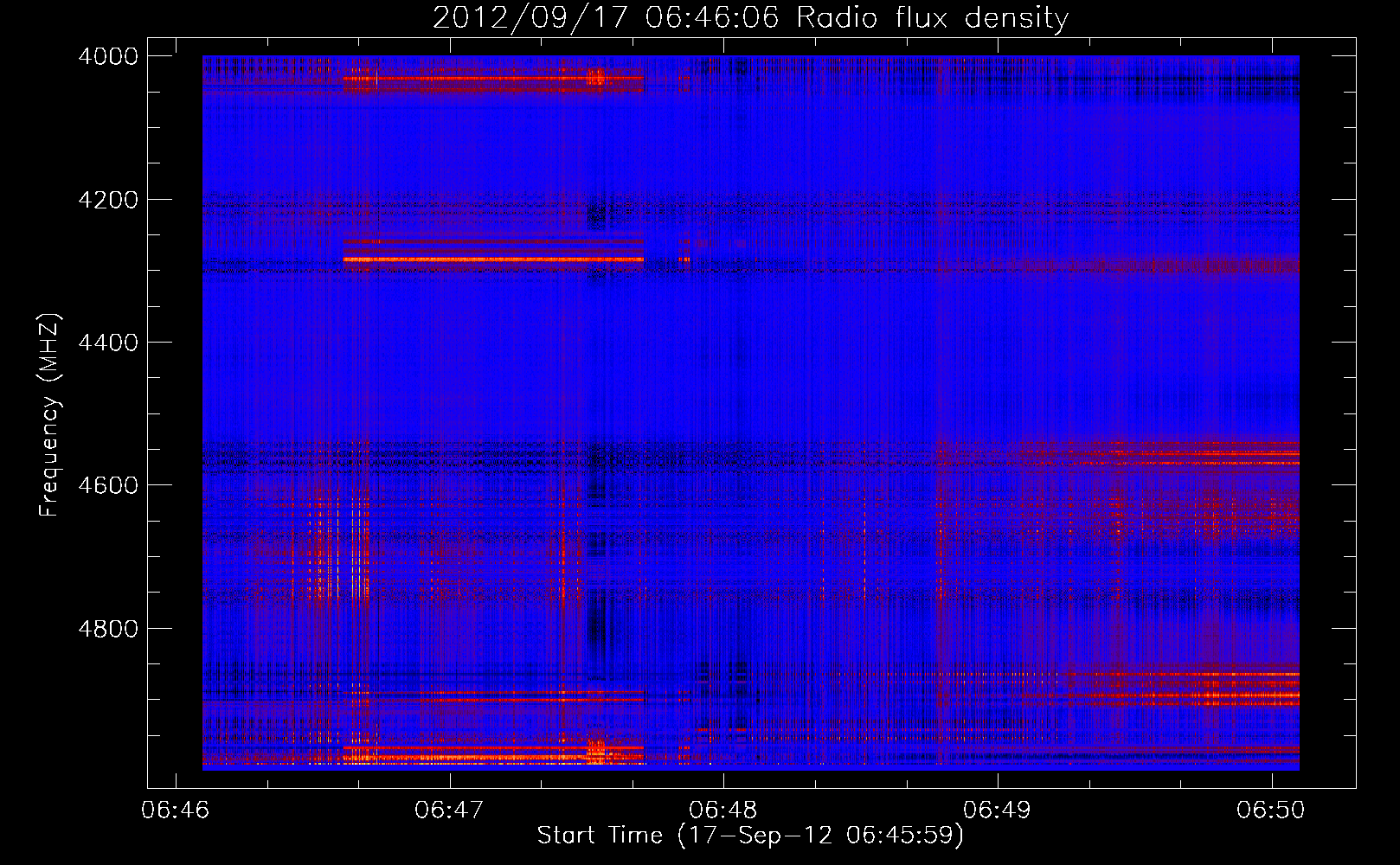Click the plot title "2012/09/17 06:46:06 Radio flux density"
The height and width of the screenshot is (865, 1400).
pos(750,18)
